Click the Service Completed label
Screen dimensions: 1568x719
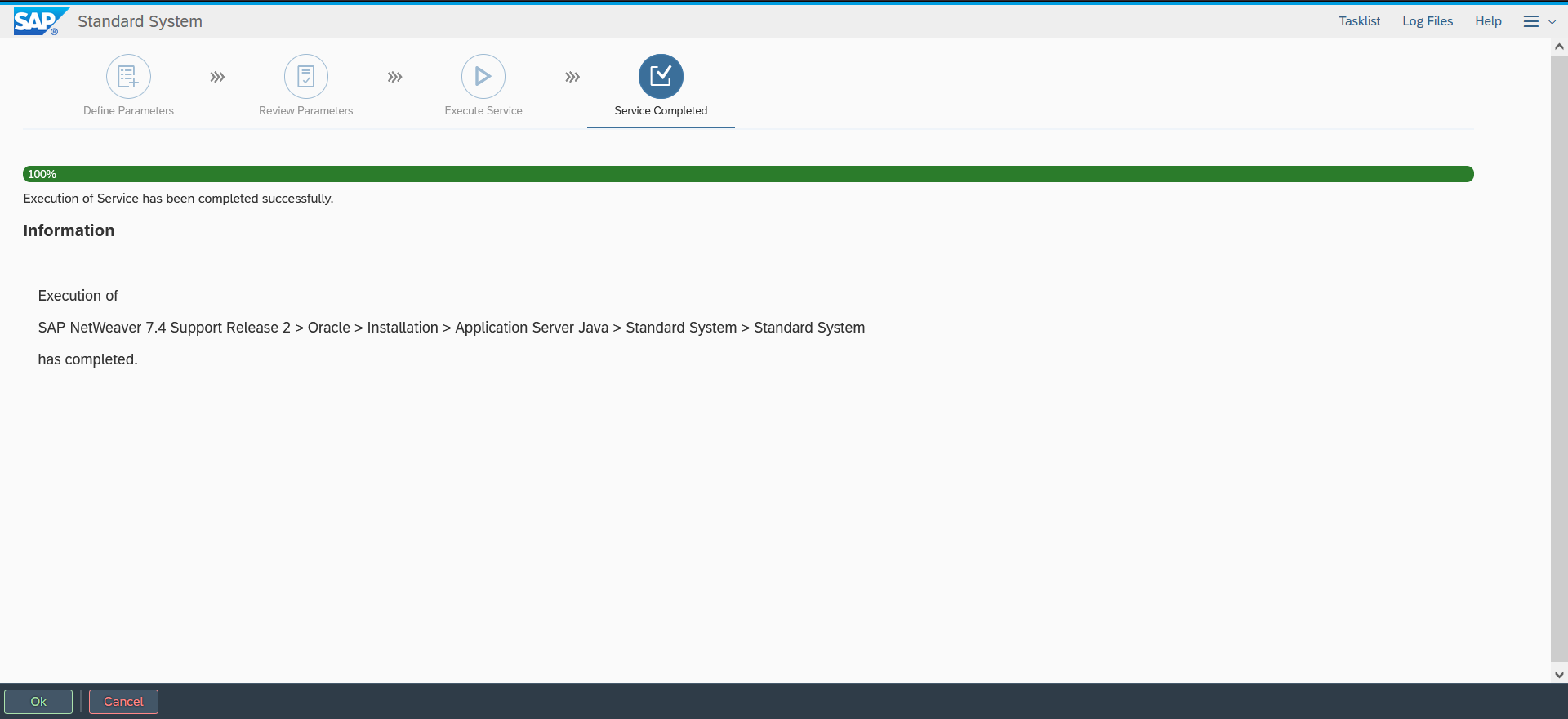(x=661, y=110)
